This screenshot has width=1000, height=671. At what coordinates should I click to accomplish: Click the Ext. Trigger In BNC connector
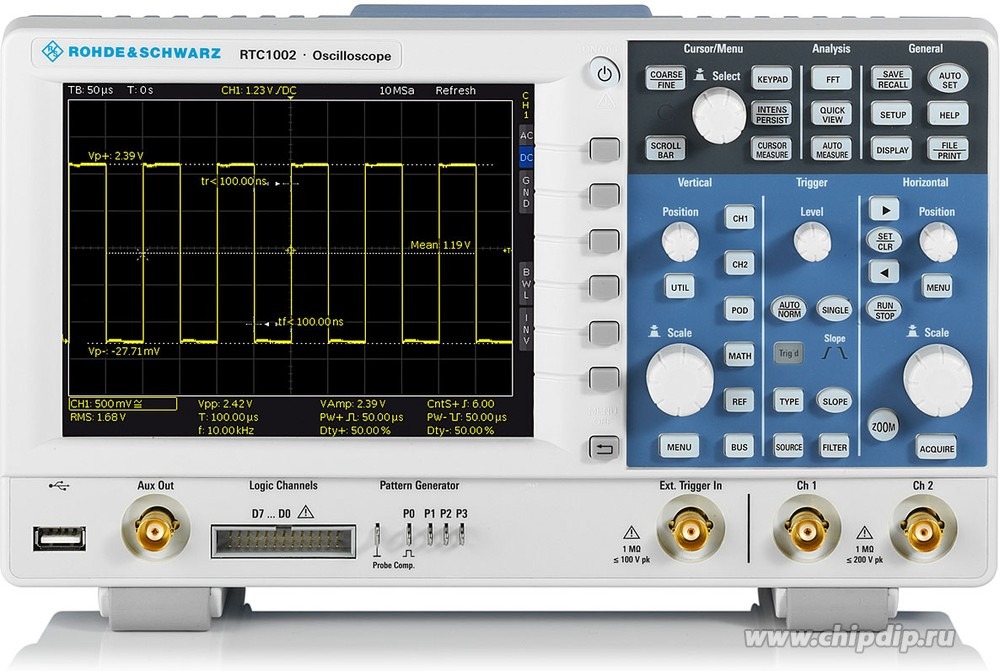690,529
